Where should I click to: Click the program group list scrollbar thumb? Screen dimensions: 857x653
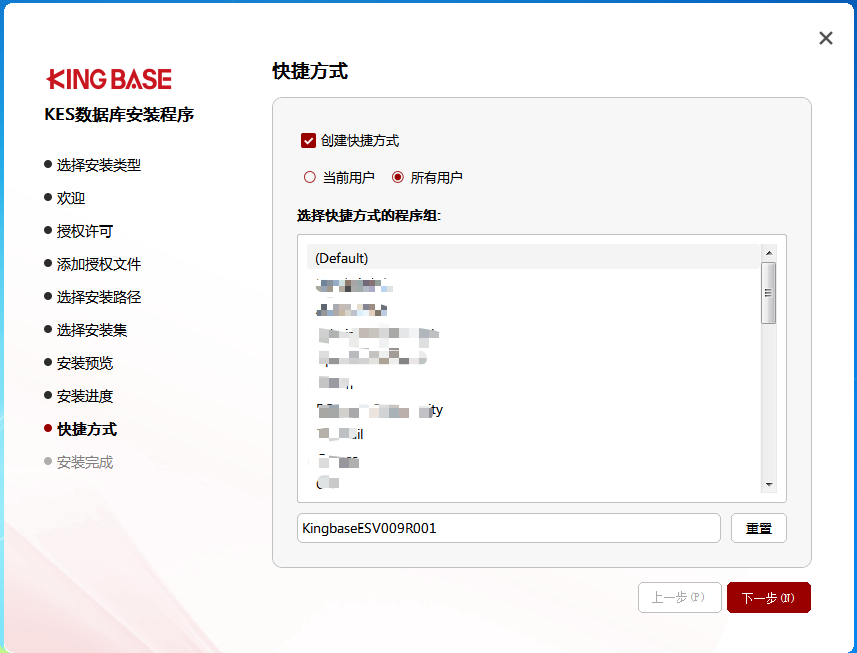tap(768, 293)
